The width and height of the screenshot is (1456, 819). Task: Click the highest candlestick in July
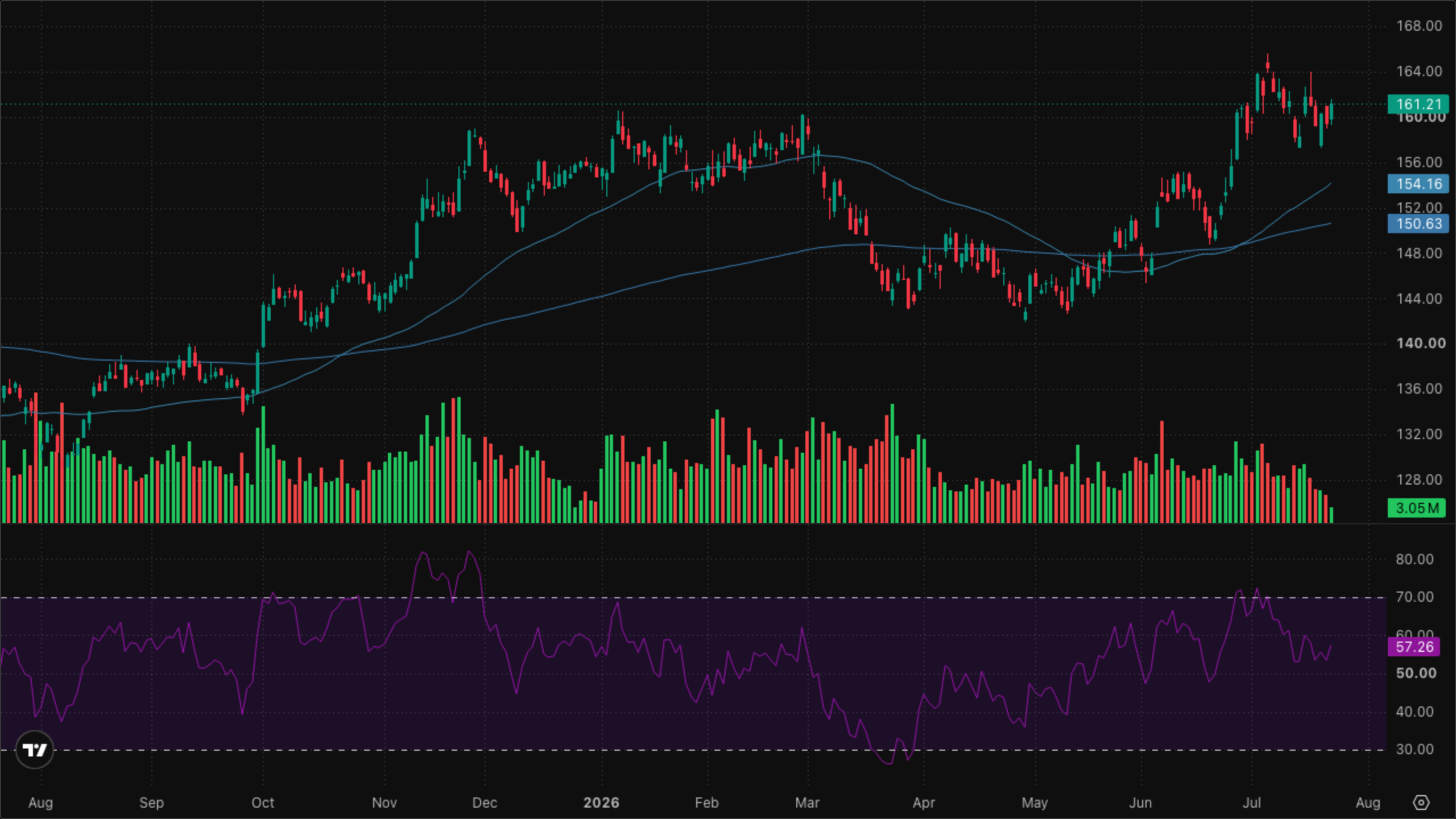pyautogui.click(x=1268, y=63)
